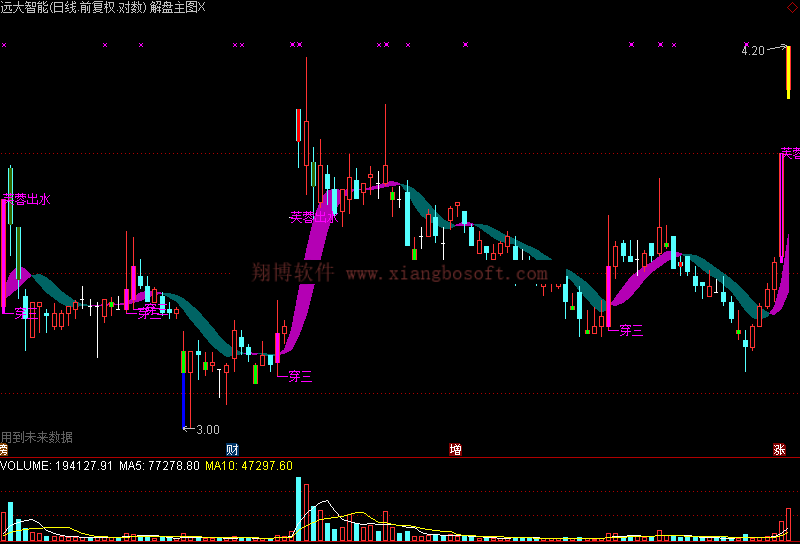Click the 穿三 signal label beside 3.00 low

click(x=300, y=377)
